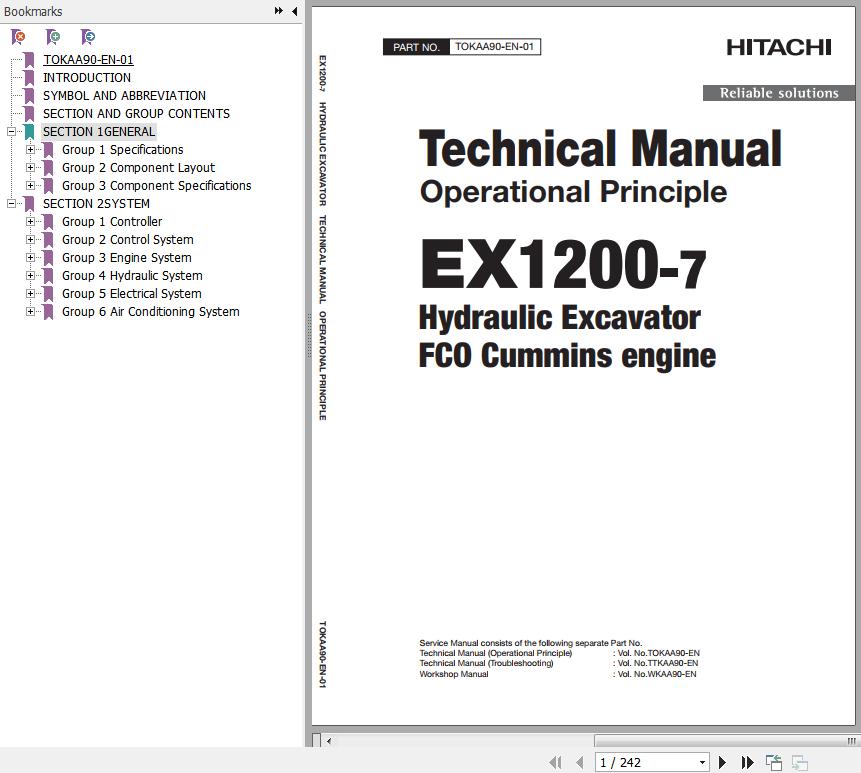This screenshot has height=773, width=861.
Task: Click teal bookmark icon of SECTION 1GENERAL
Action: [x=29, y=132]
